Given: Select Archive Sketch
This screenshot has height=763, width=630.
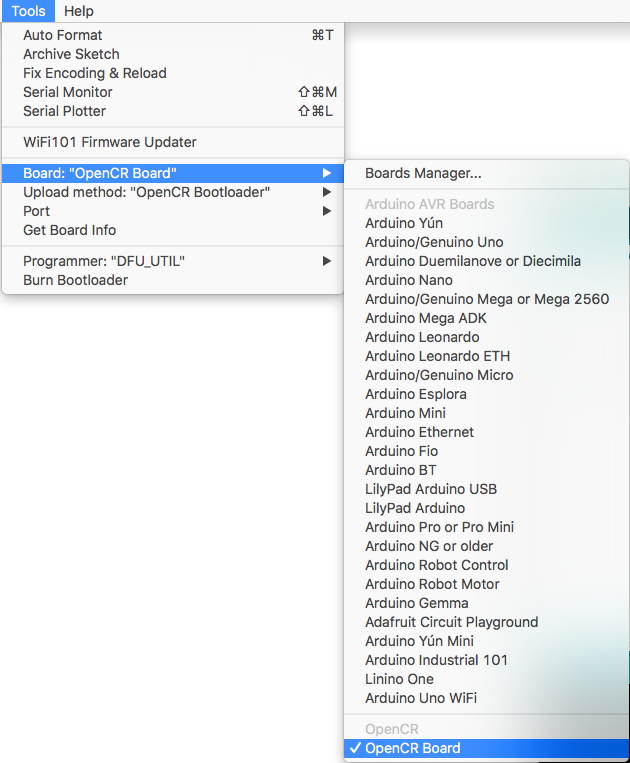Looking at the screenshot, I should coord(173,54).
